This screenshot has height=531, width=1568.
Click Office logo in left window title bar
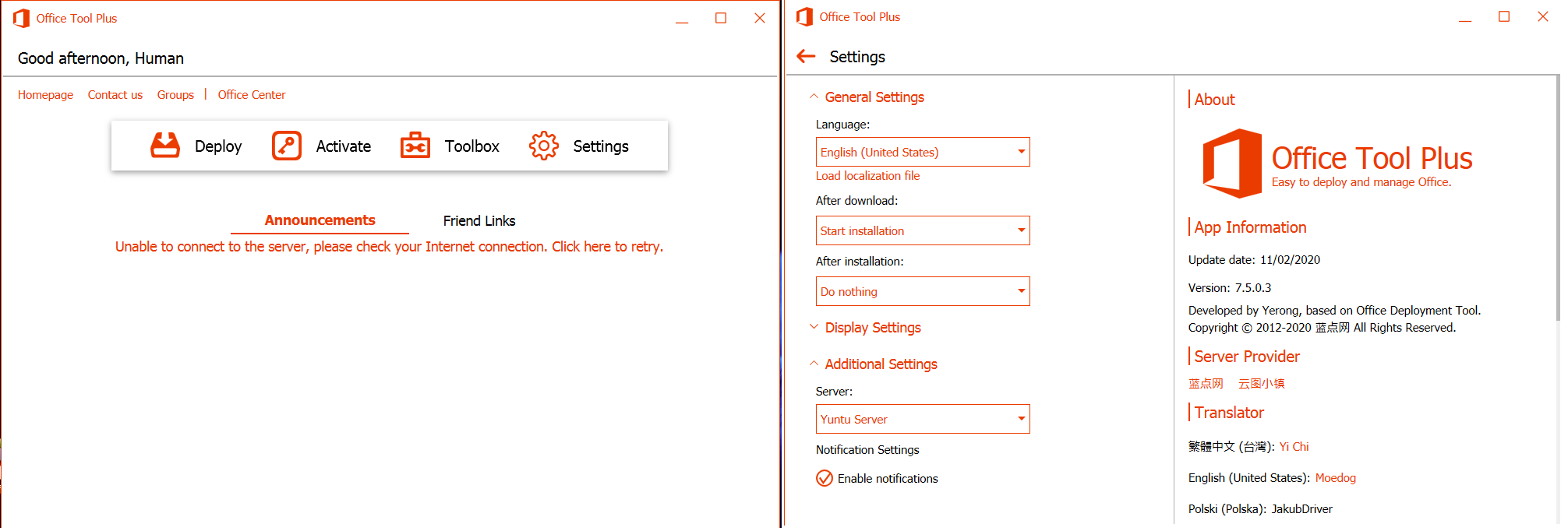click(21, 18)
